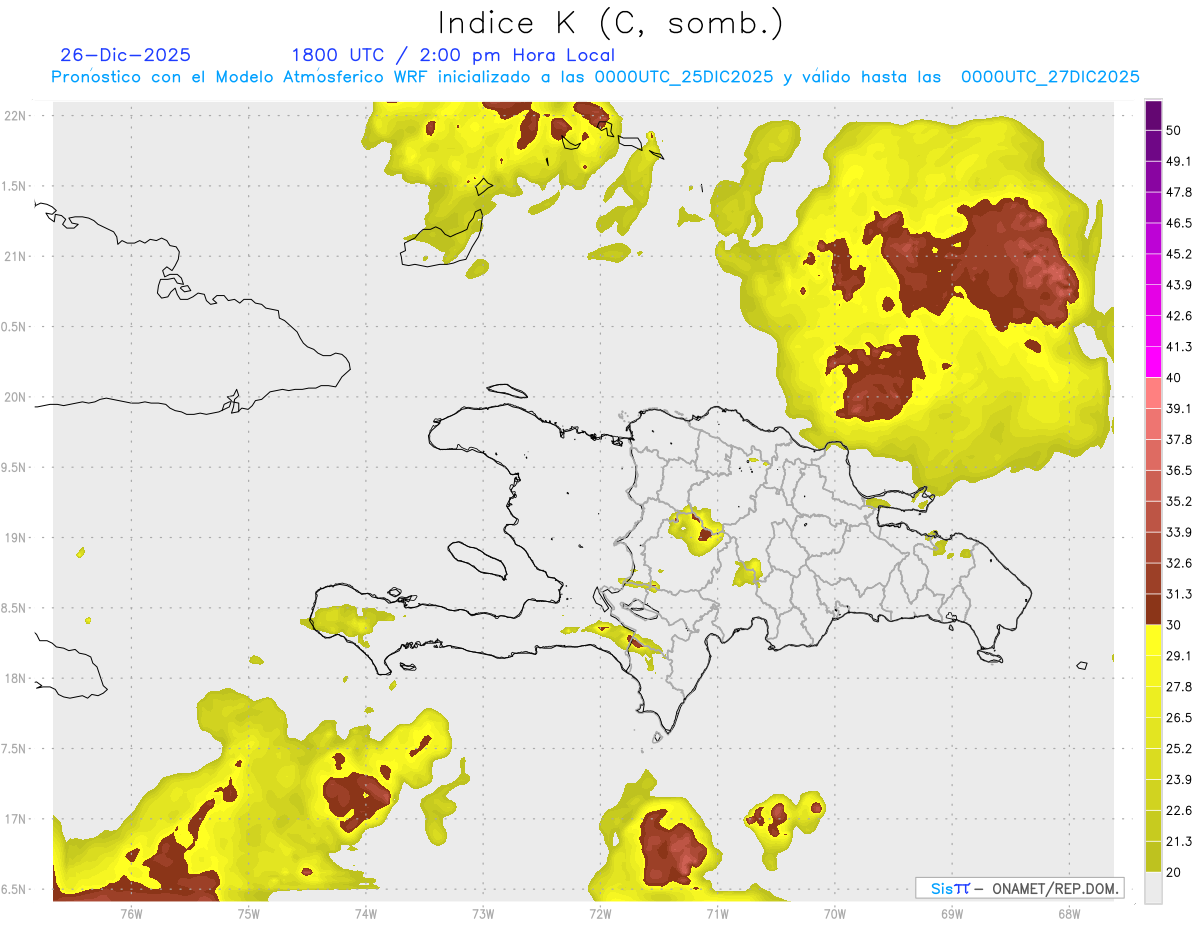Click the '73W' longitude label
This screenshot has width=1200, height=927.
coord(483,913)
